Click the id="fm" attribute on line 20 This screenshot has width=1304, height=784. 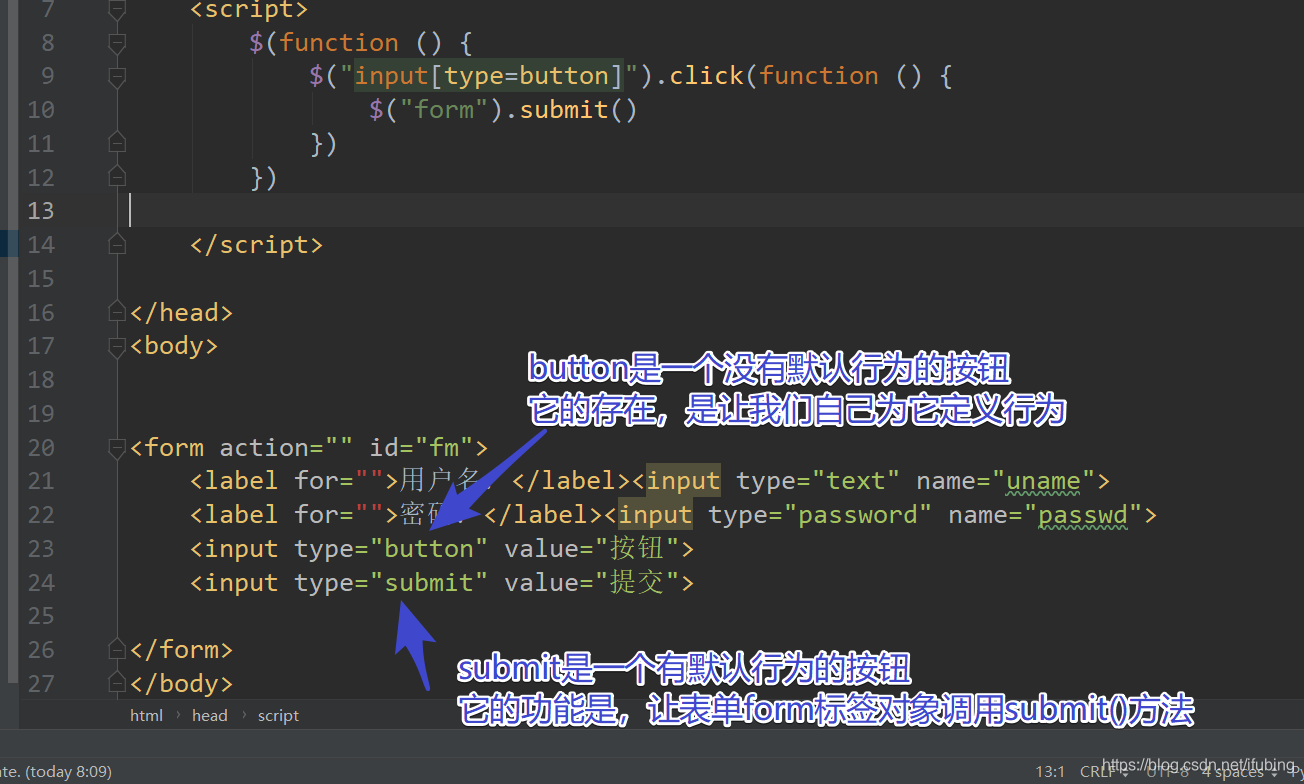[422, 448]
